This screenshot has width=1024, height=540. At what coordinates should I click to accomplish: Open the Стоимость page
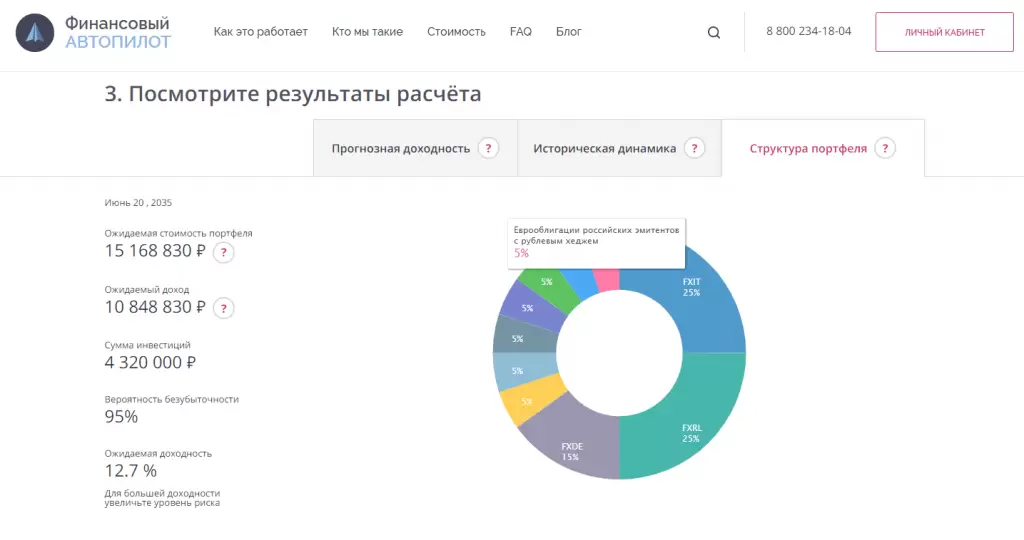(x=456, y=32)
